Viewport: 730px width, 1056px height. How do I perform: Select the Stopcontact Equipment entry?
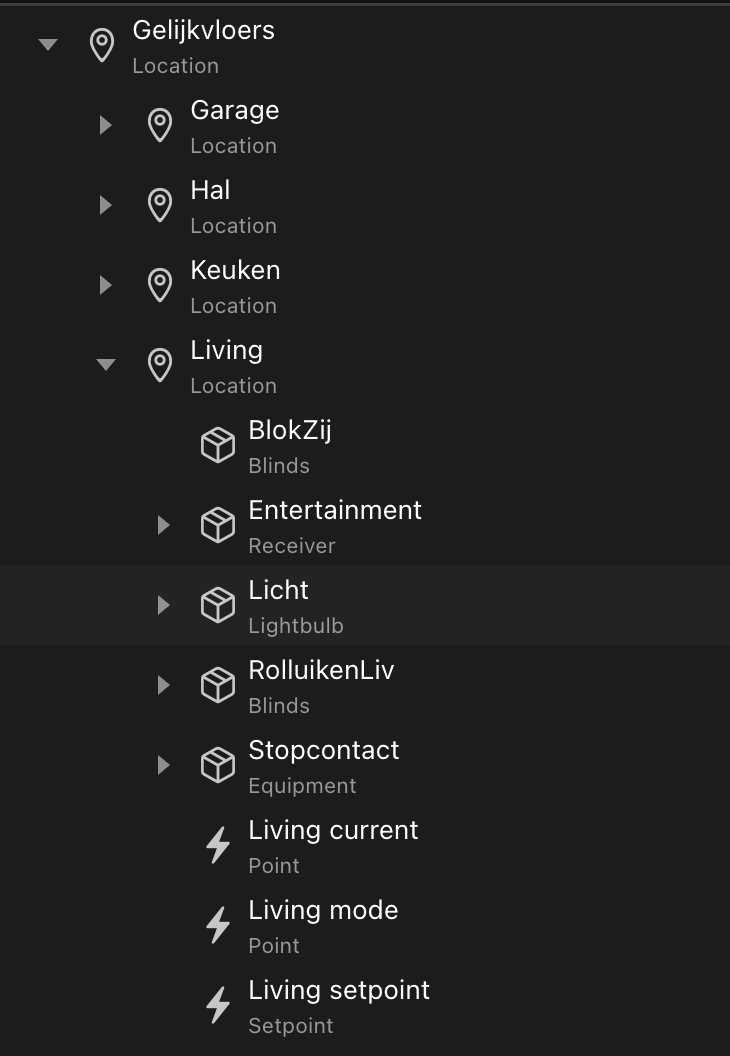click(x=365, y=766)
